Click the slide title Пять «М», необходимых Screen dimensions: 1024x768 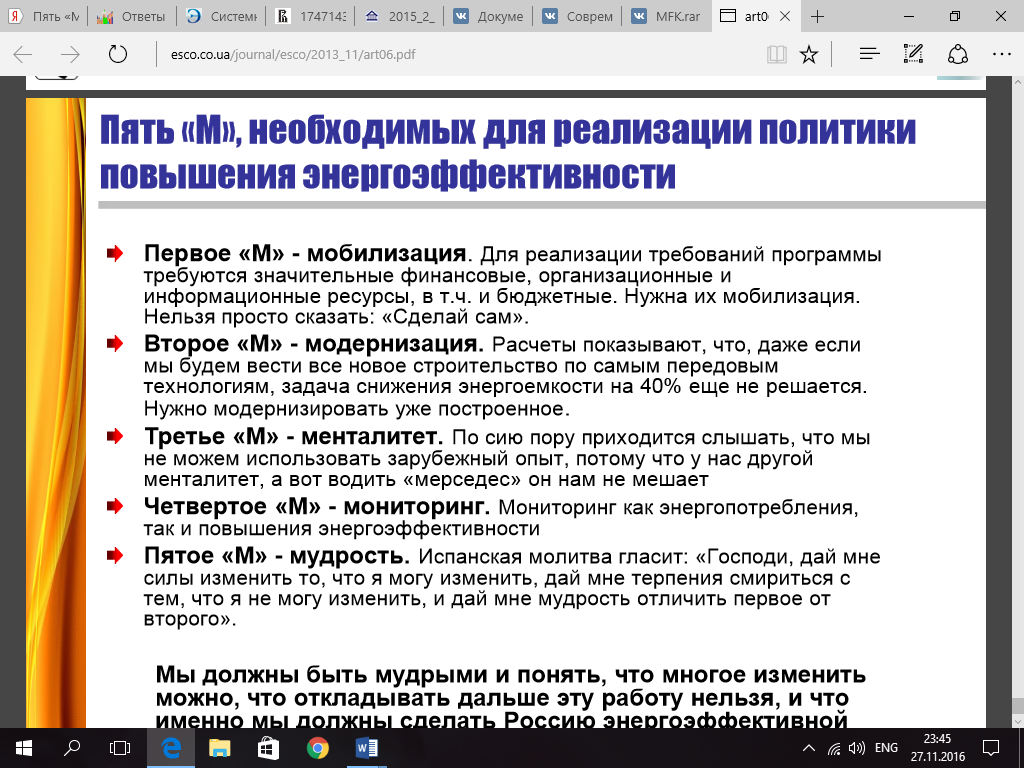[x=507, y=152]
